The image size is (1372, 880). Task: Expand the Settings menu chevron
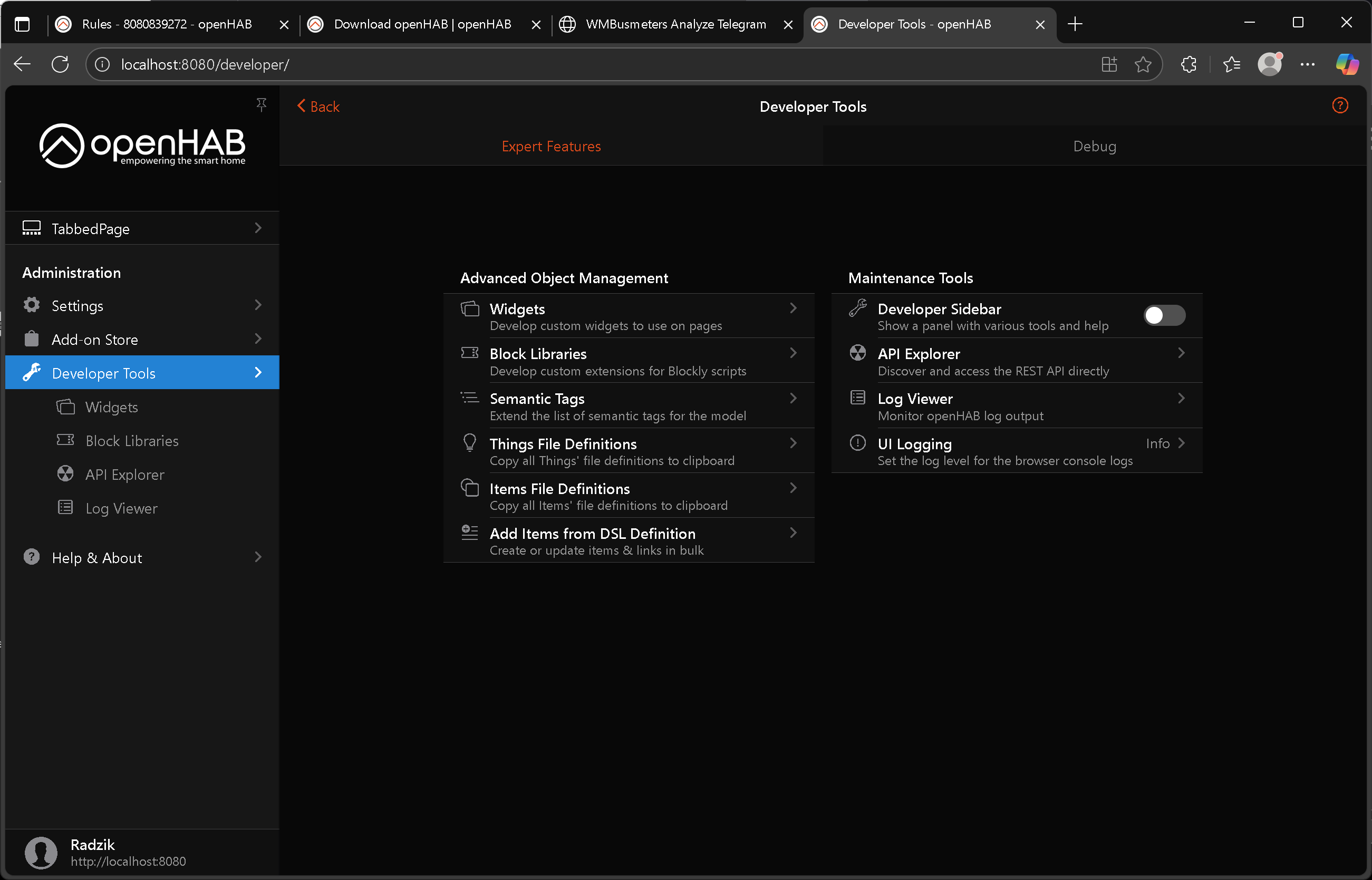pos(258,305)
